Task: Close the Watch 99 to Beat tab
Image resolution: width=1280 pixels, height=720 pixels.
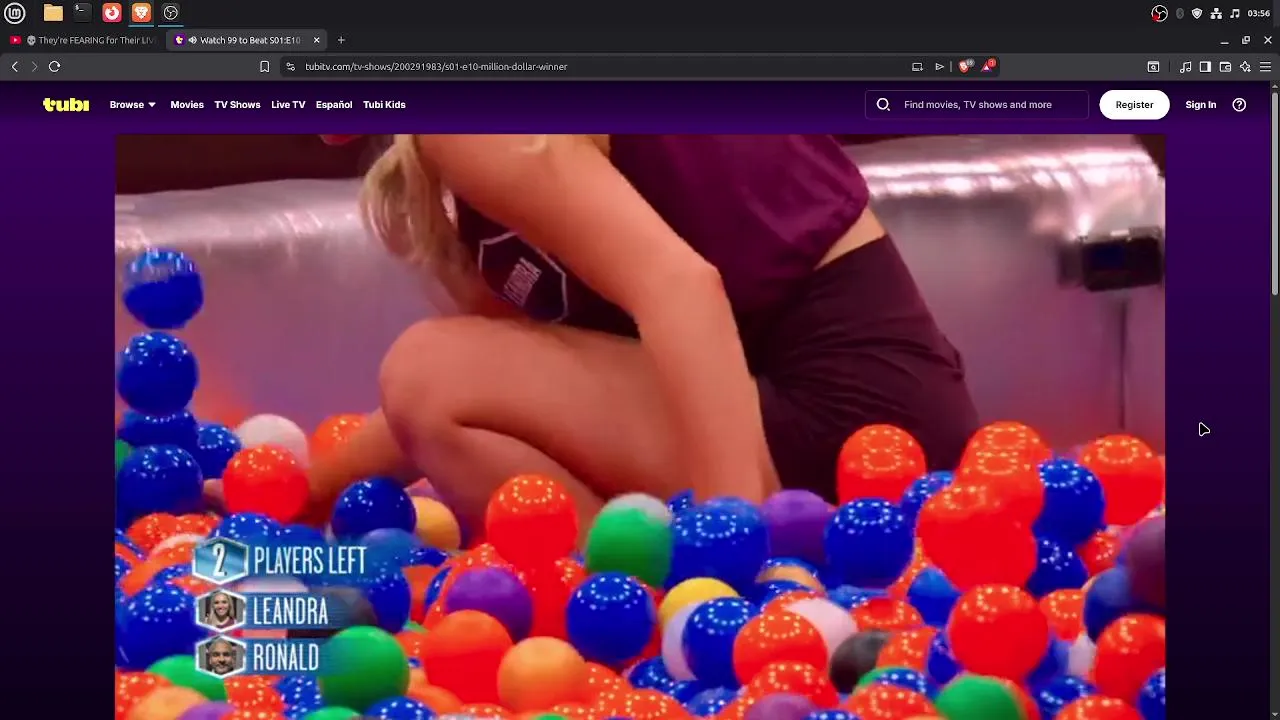Action: (317, 40)
